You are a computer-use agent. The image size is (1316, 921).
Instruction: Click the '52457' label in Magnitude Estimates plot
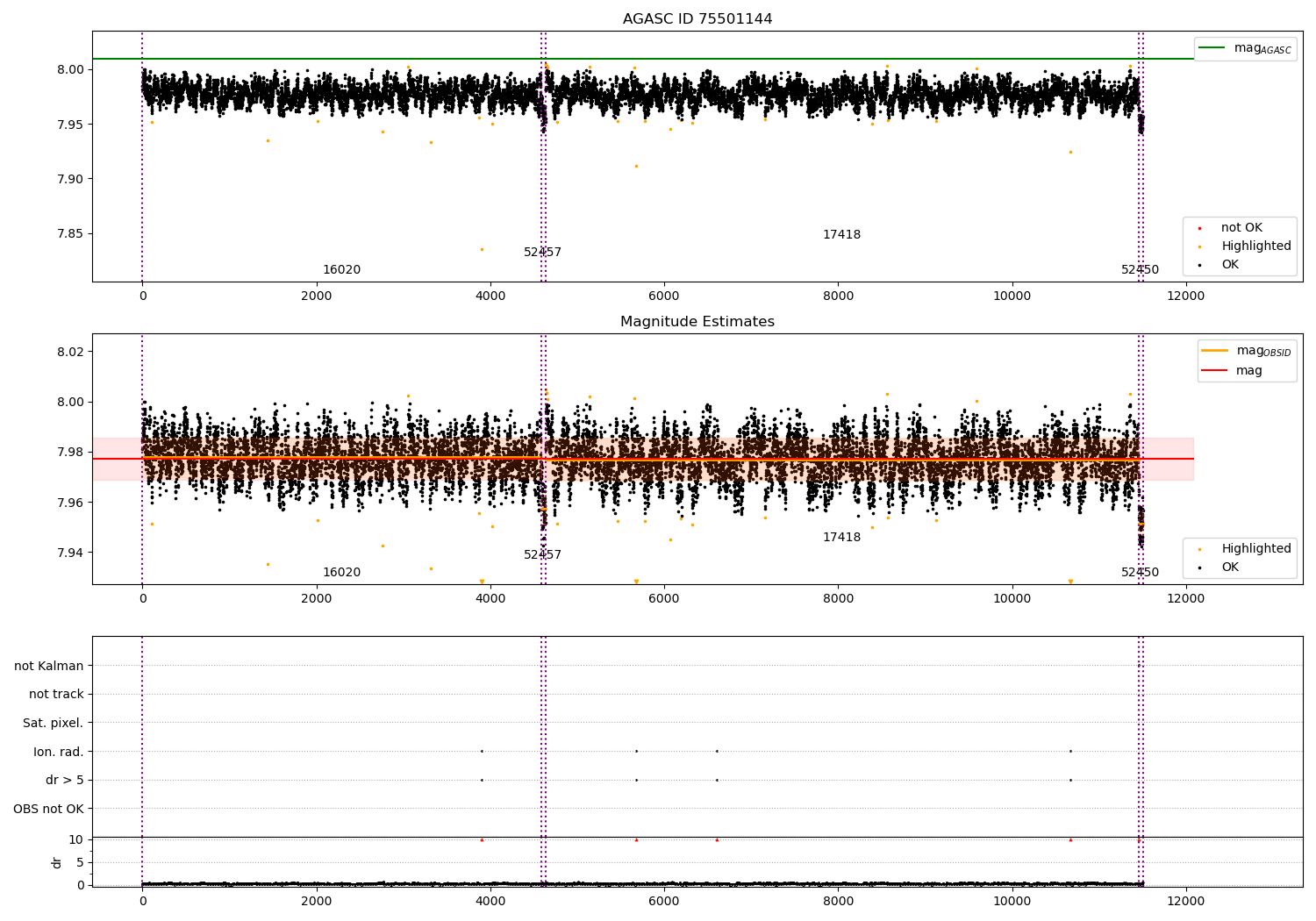[542, 555]
